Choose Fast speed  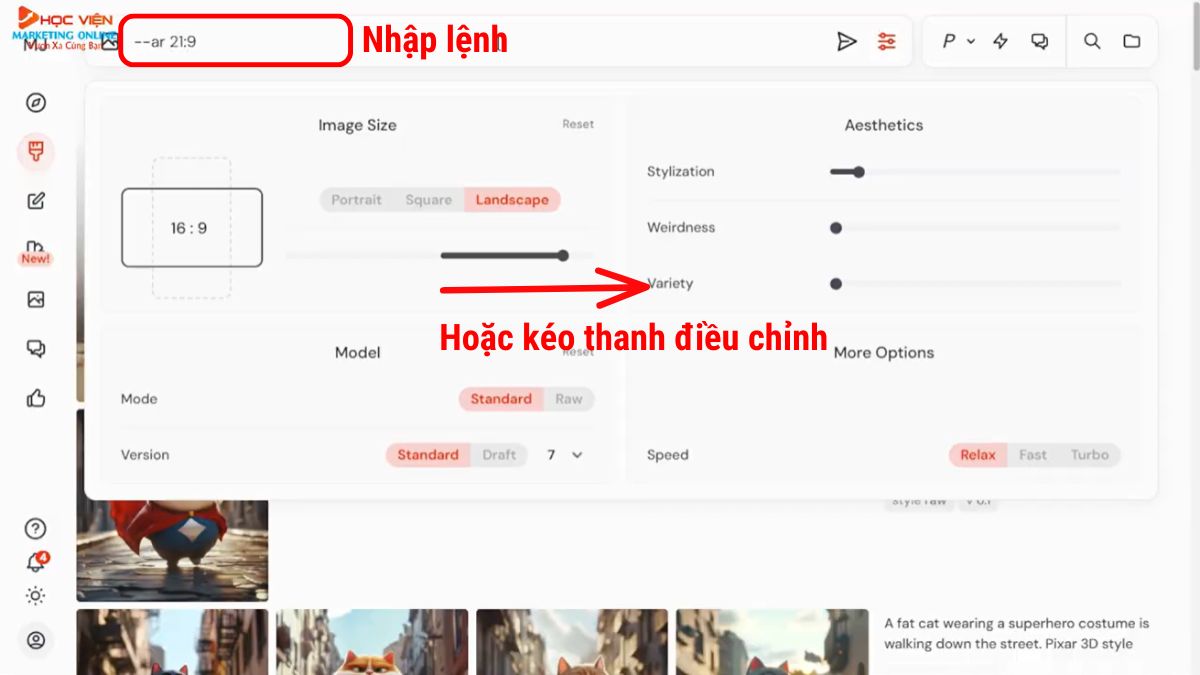[x=1033, y=455]
